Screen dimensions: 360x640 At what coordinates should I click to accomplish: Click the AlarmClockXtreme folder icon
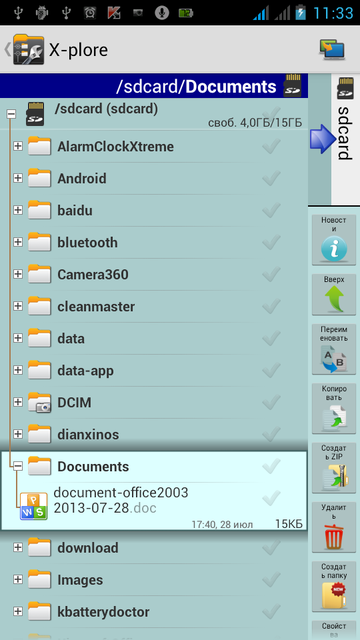pyautogui.click(x=39, y=146)
